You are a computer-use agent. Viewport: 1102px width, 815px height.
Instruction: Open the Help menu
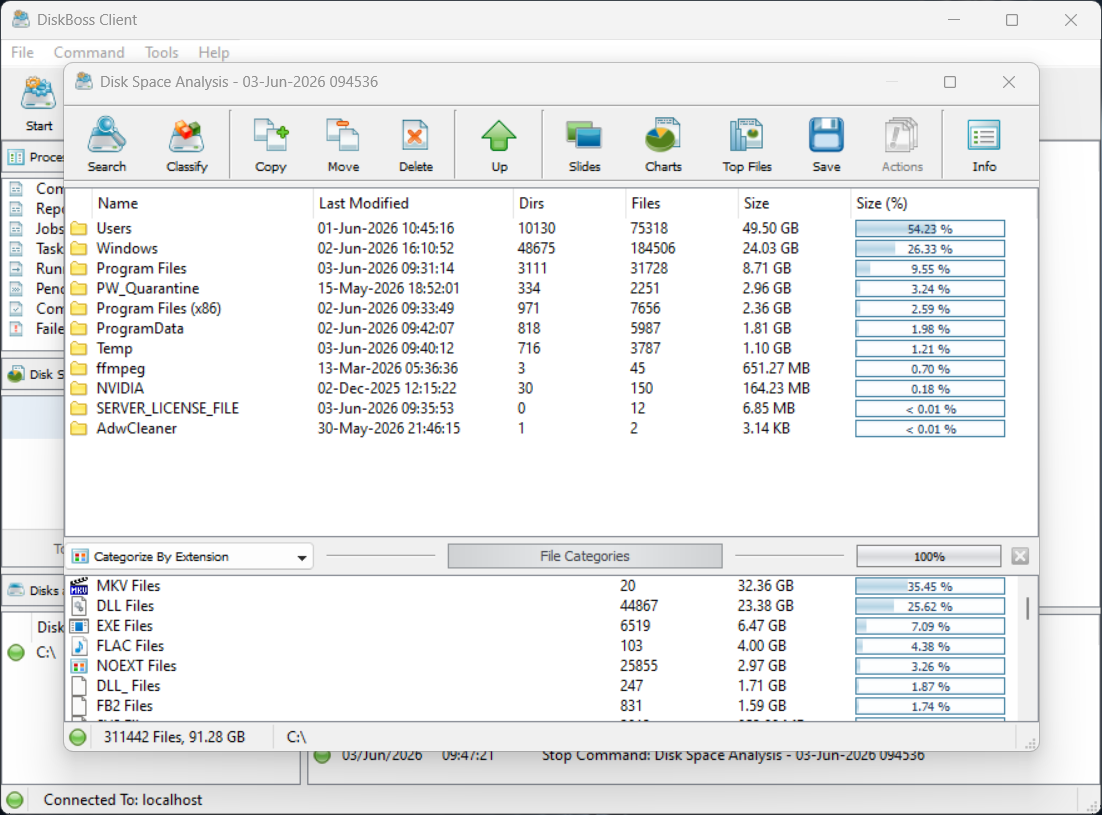click(214, 53)
